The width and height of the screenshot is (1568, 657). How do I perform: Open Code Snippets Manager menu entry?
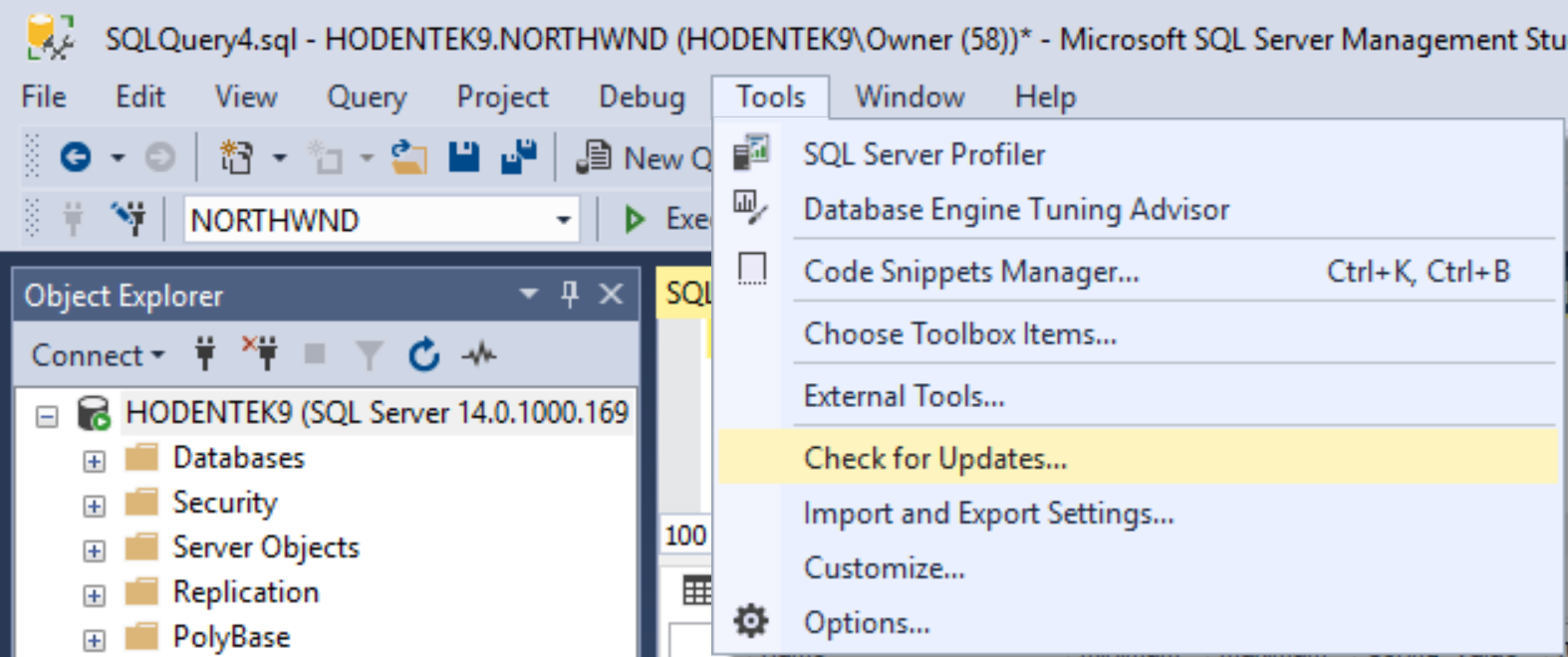click(x=1138, y=271)
